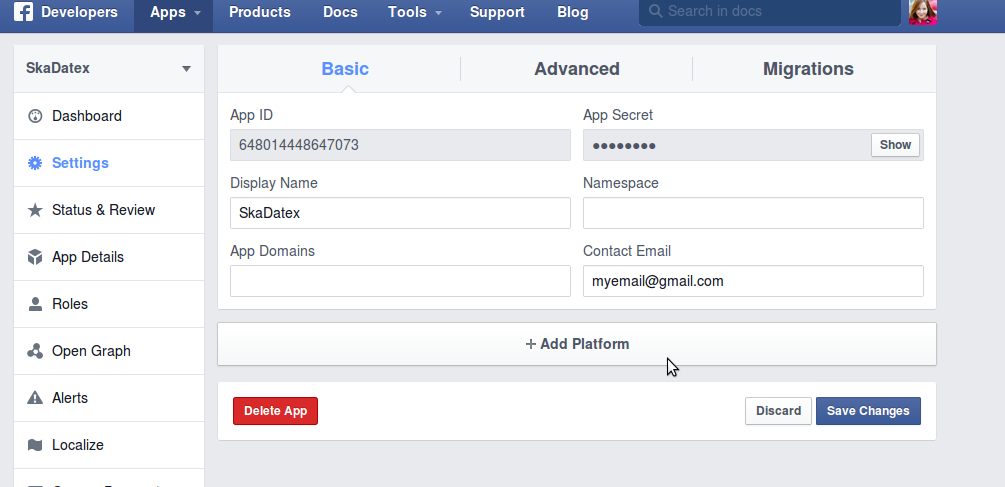Image resolution: width=1005 pixels, height=487 pixels.
Task: Switch to the Migrations tab
Action: [808, 69]
